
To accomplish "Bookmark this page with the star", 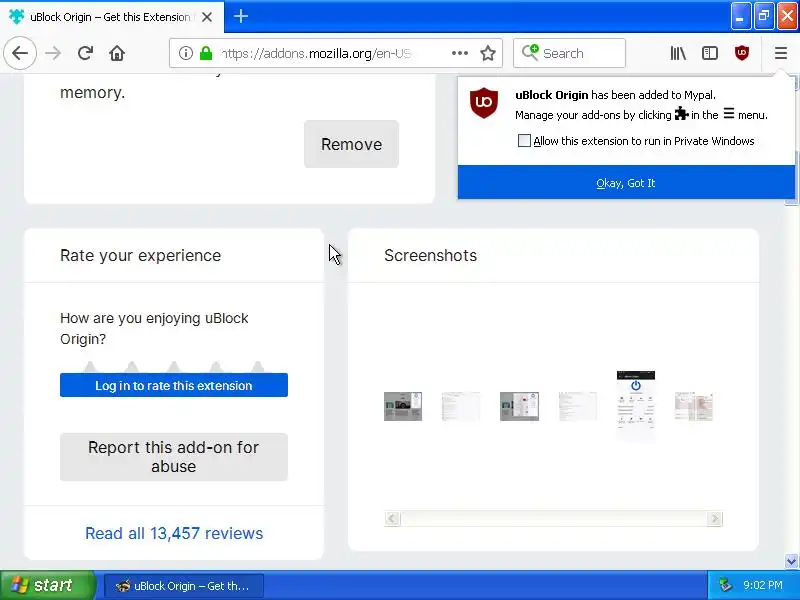I will [488, 53].
